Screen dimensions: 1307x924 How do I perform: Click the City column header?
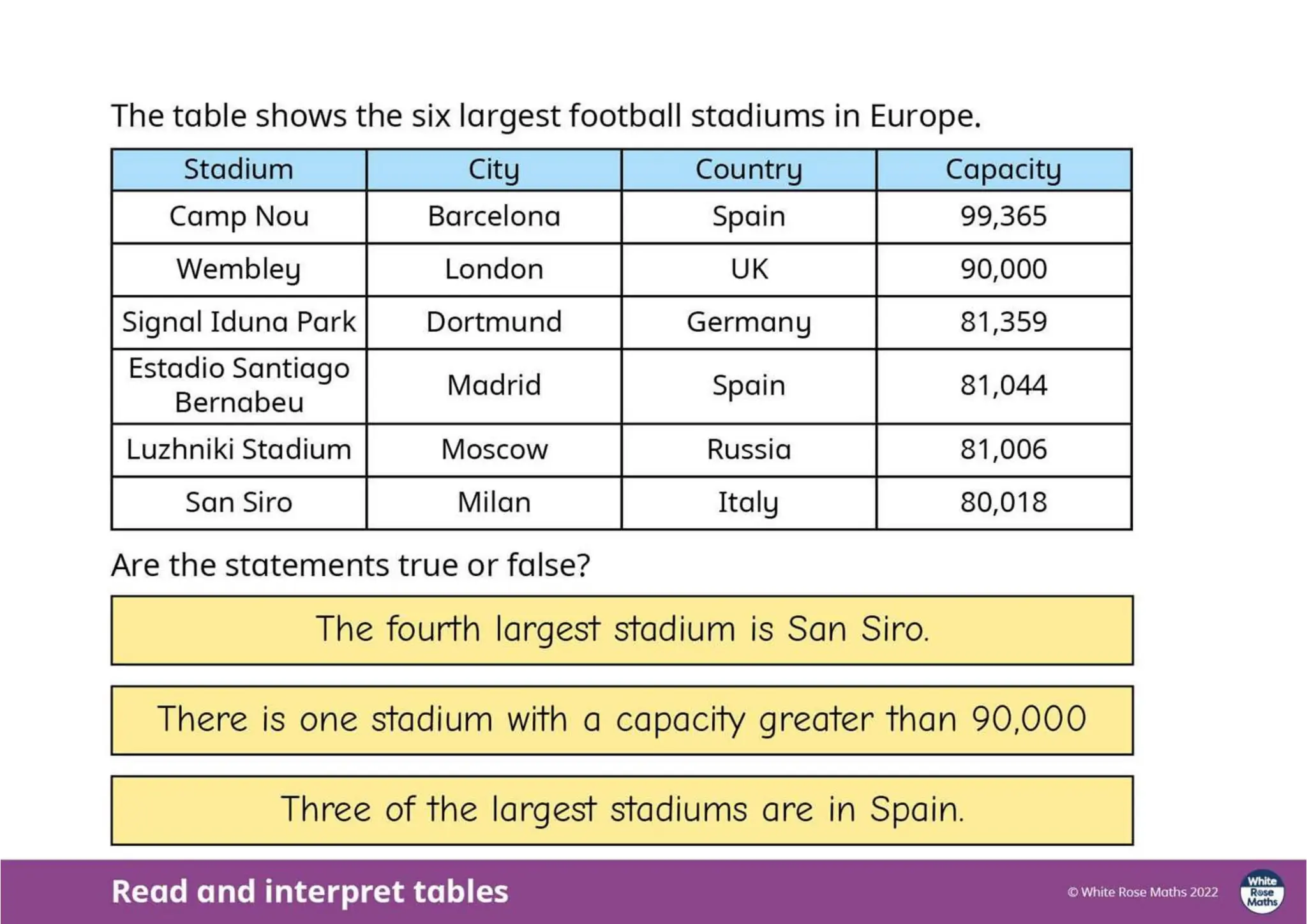coord(494,170)
